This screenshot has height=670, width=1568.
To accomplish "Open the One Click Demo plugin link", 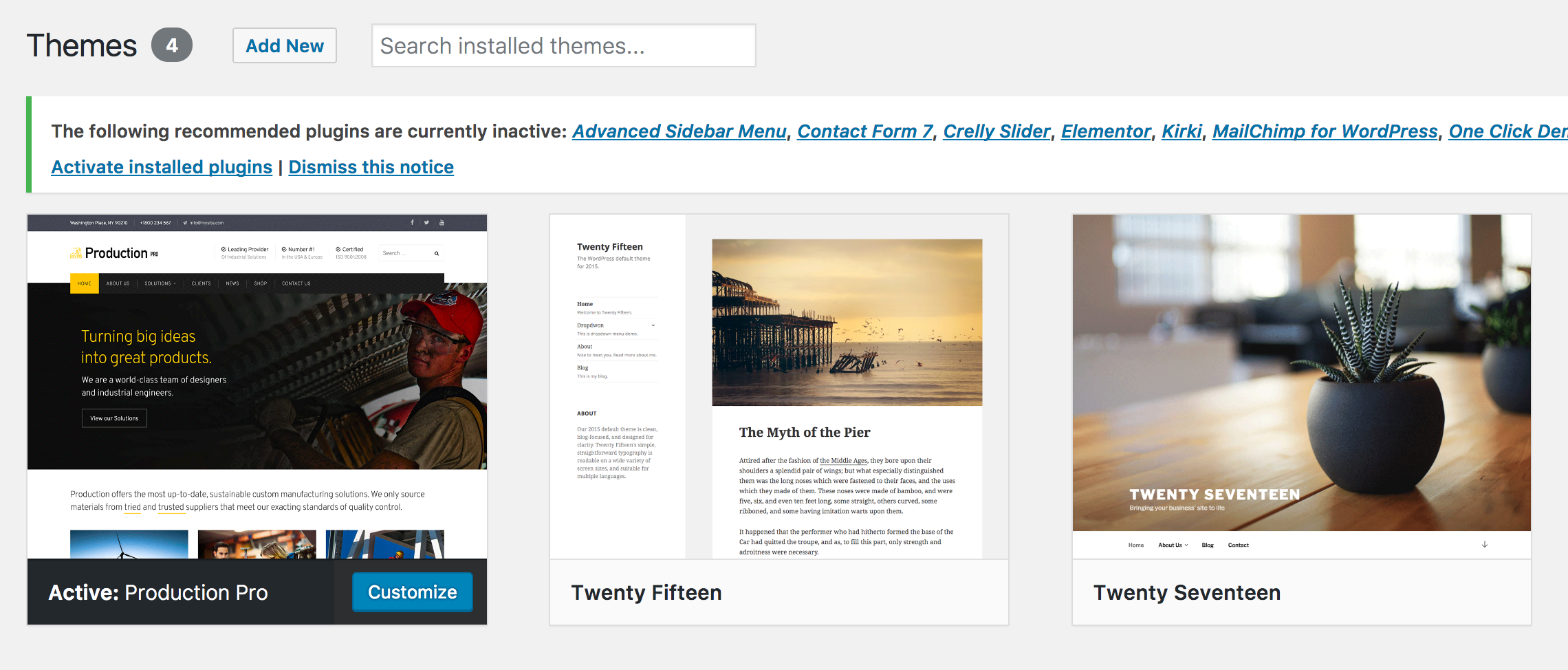I will click(1508, 131).
